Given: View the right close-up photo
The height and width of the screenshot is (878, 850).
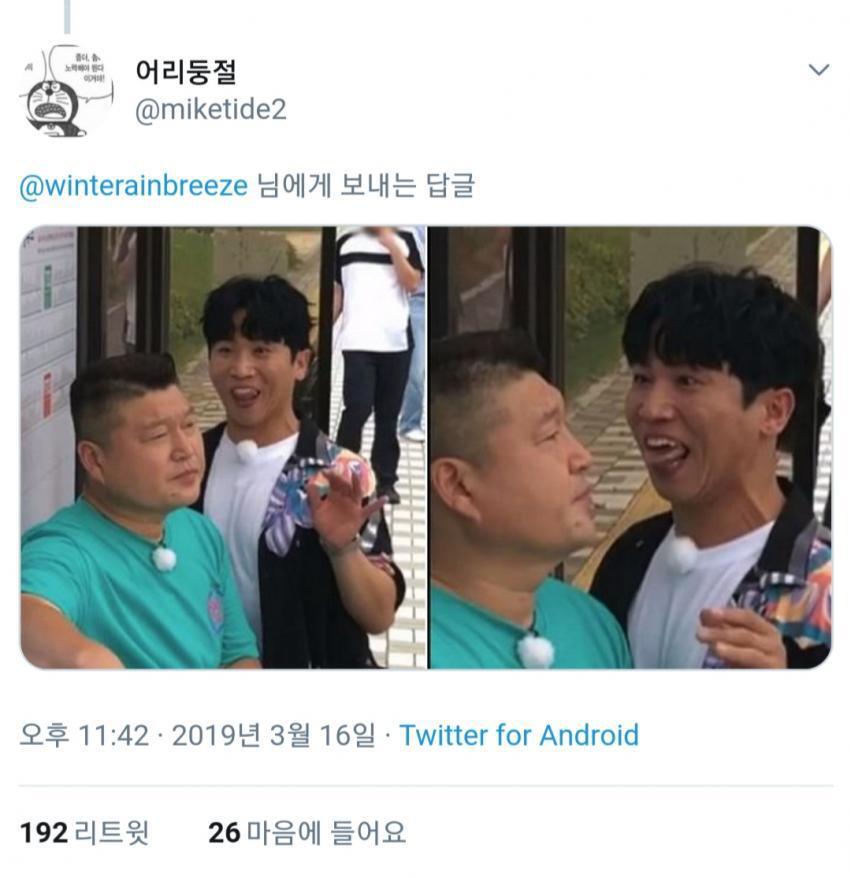Looking at the screenshot, I should (631, 447).
